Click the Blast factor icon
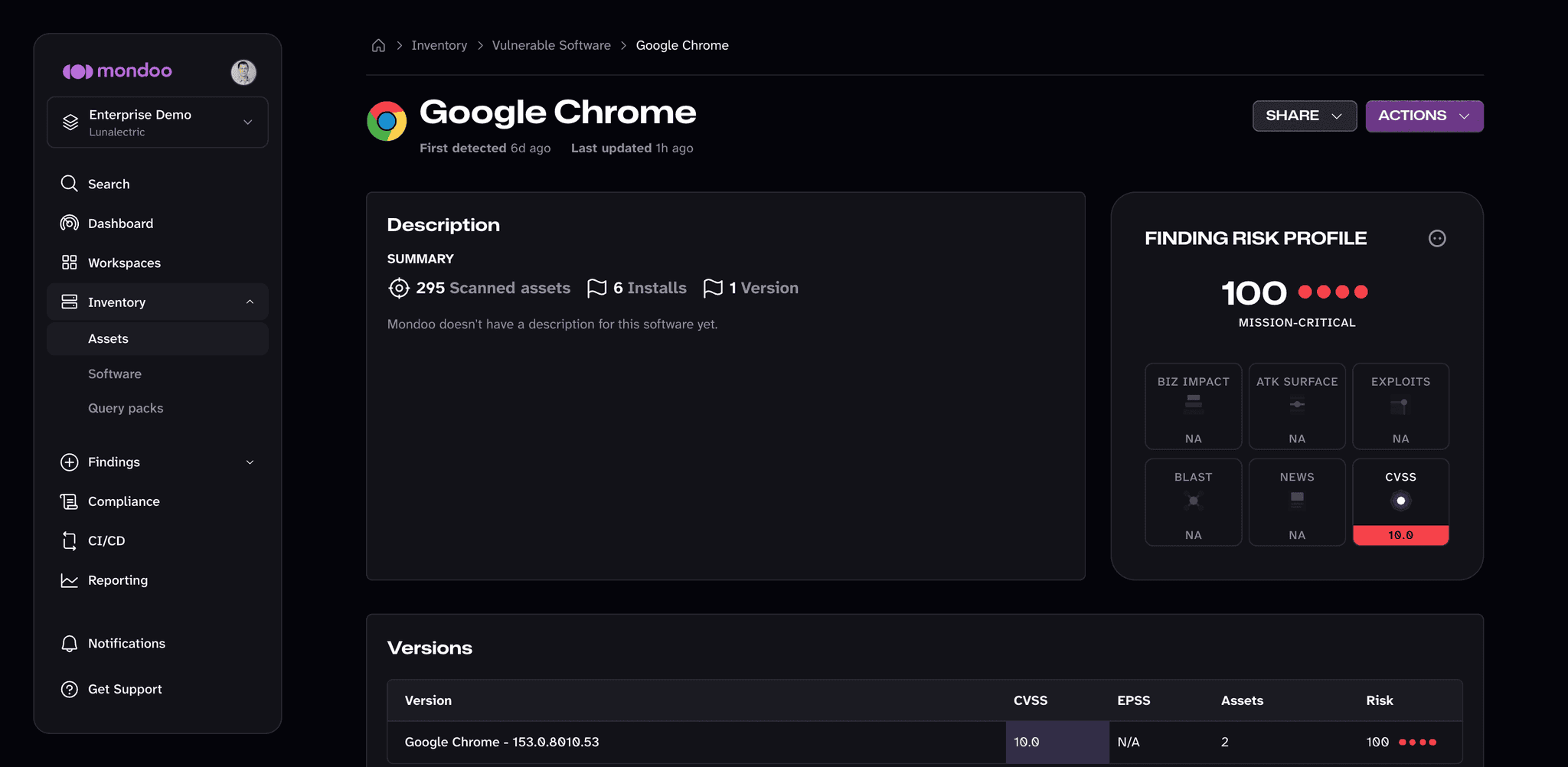This screenshot has height=767, width=1568. click(x=1194, y=501)
